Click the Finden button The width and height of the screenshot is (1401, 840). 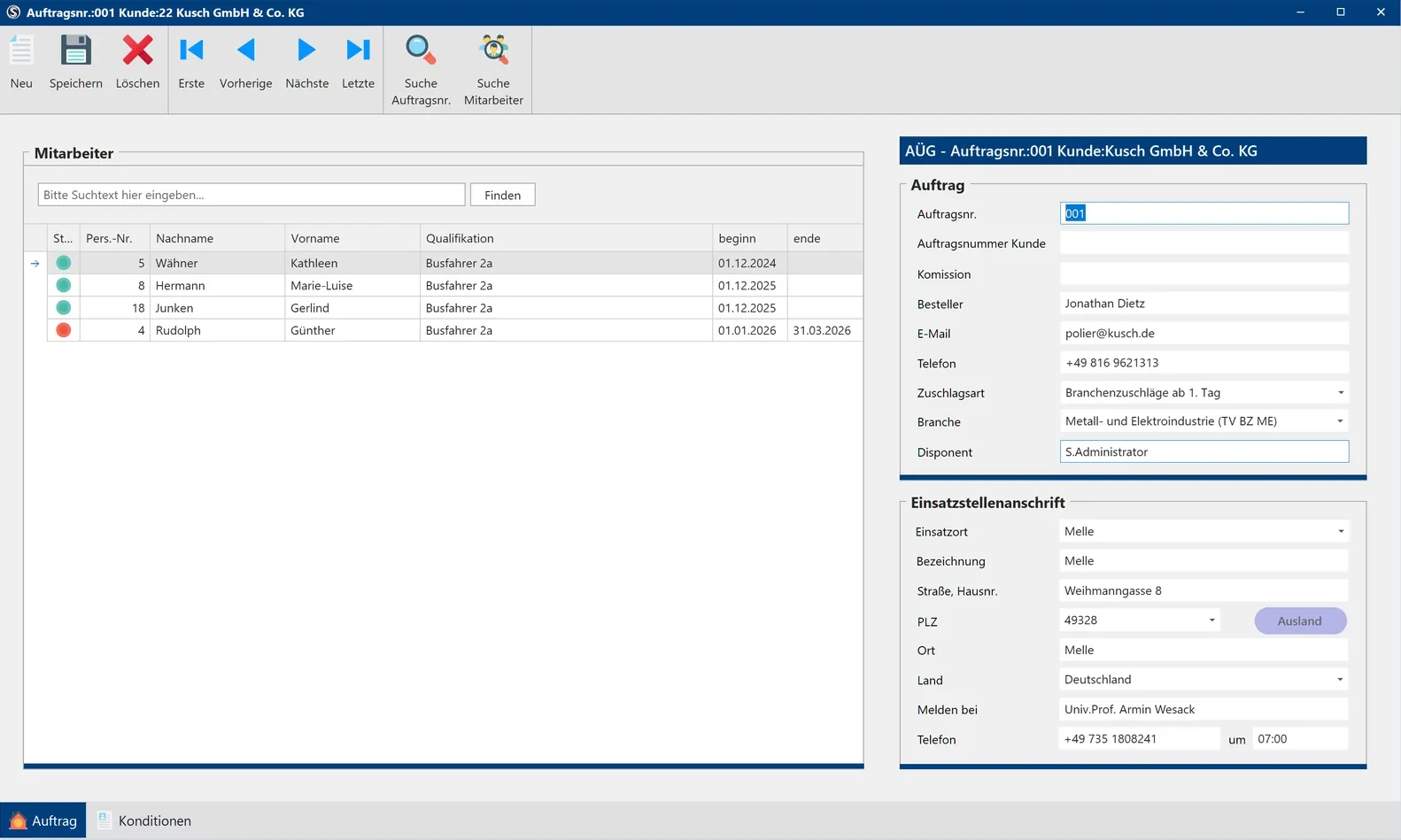coord(502,195)
